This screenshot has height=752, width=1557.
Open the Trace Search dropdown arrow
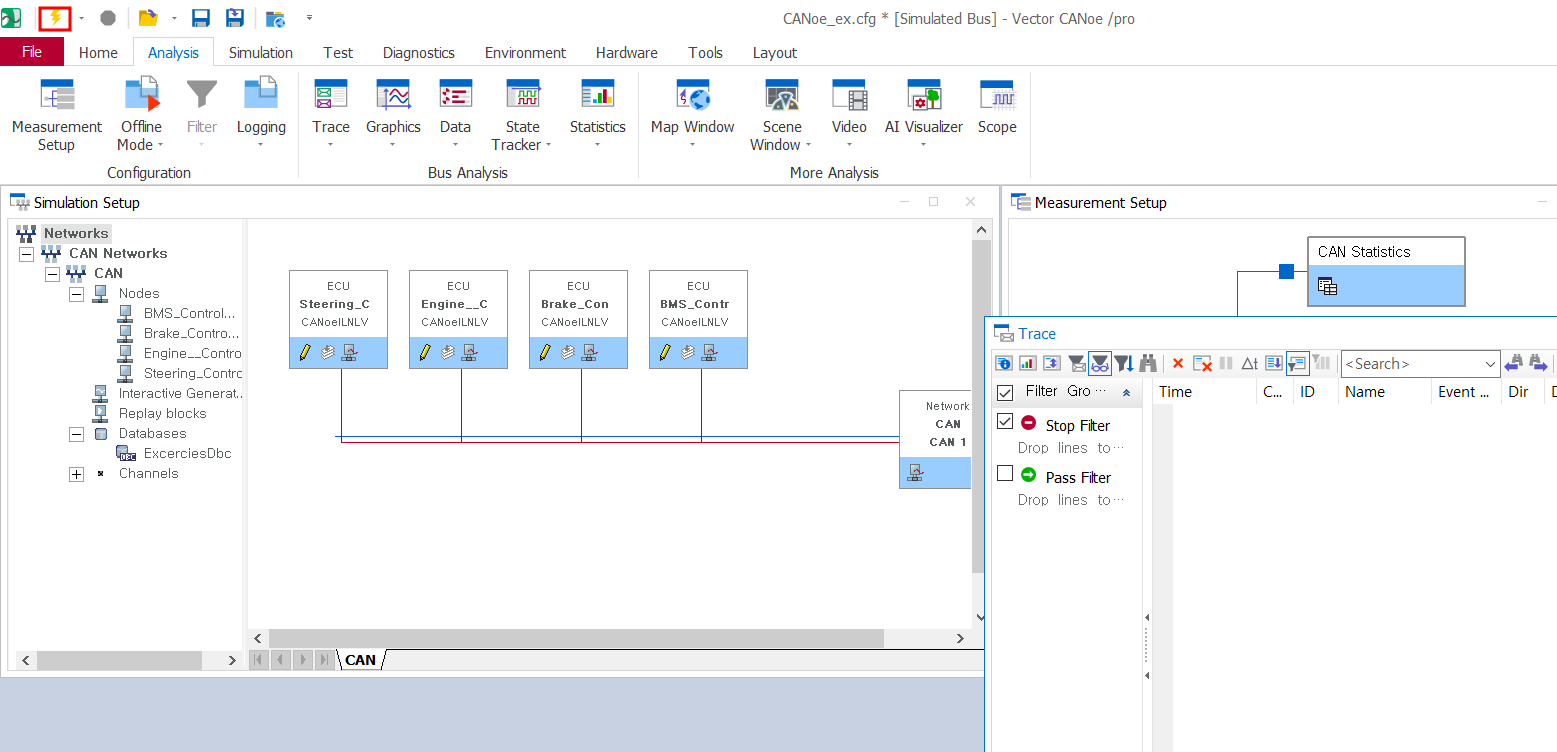1490,364
